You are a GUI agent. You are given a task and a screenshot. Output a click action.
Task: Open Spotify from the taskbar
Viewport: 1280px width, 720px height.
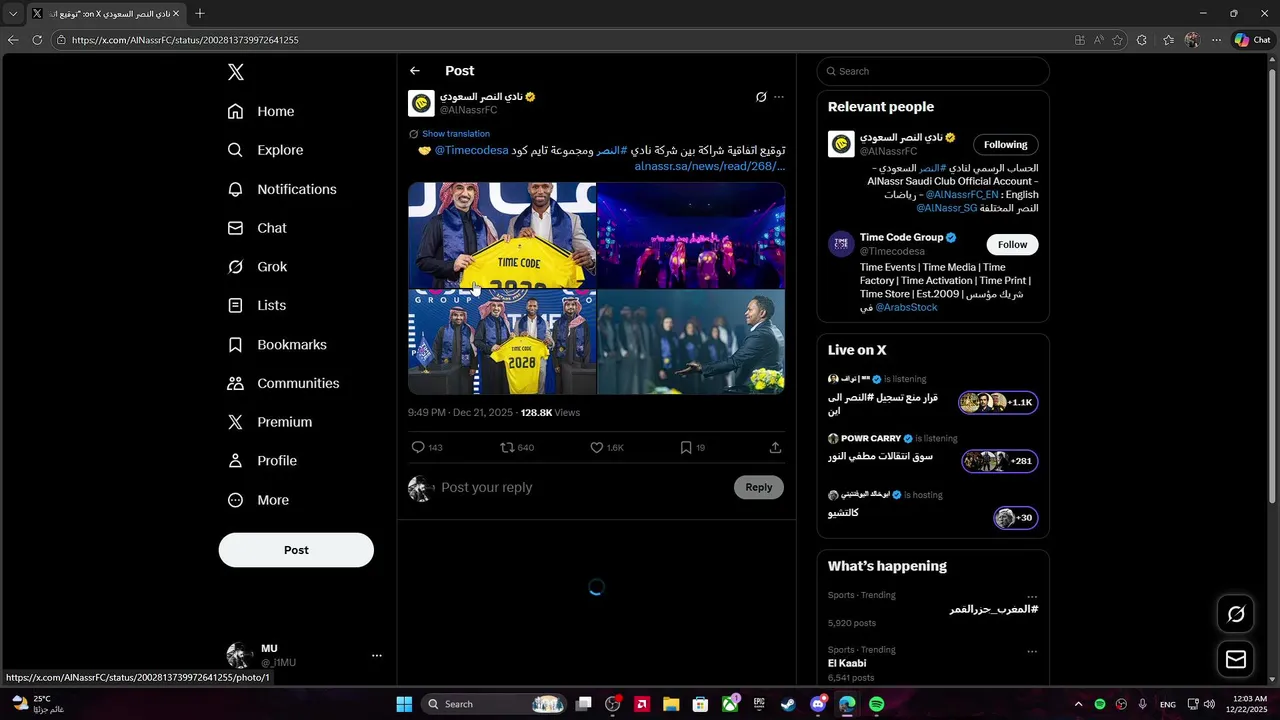[x=877, y=704]
